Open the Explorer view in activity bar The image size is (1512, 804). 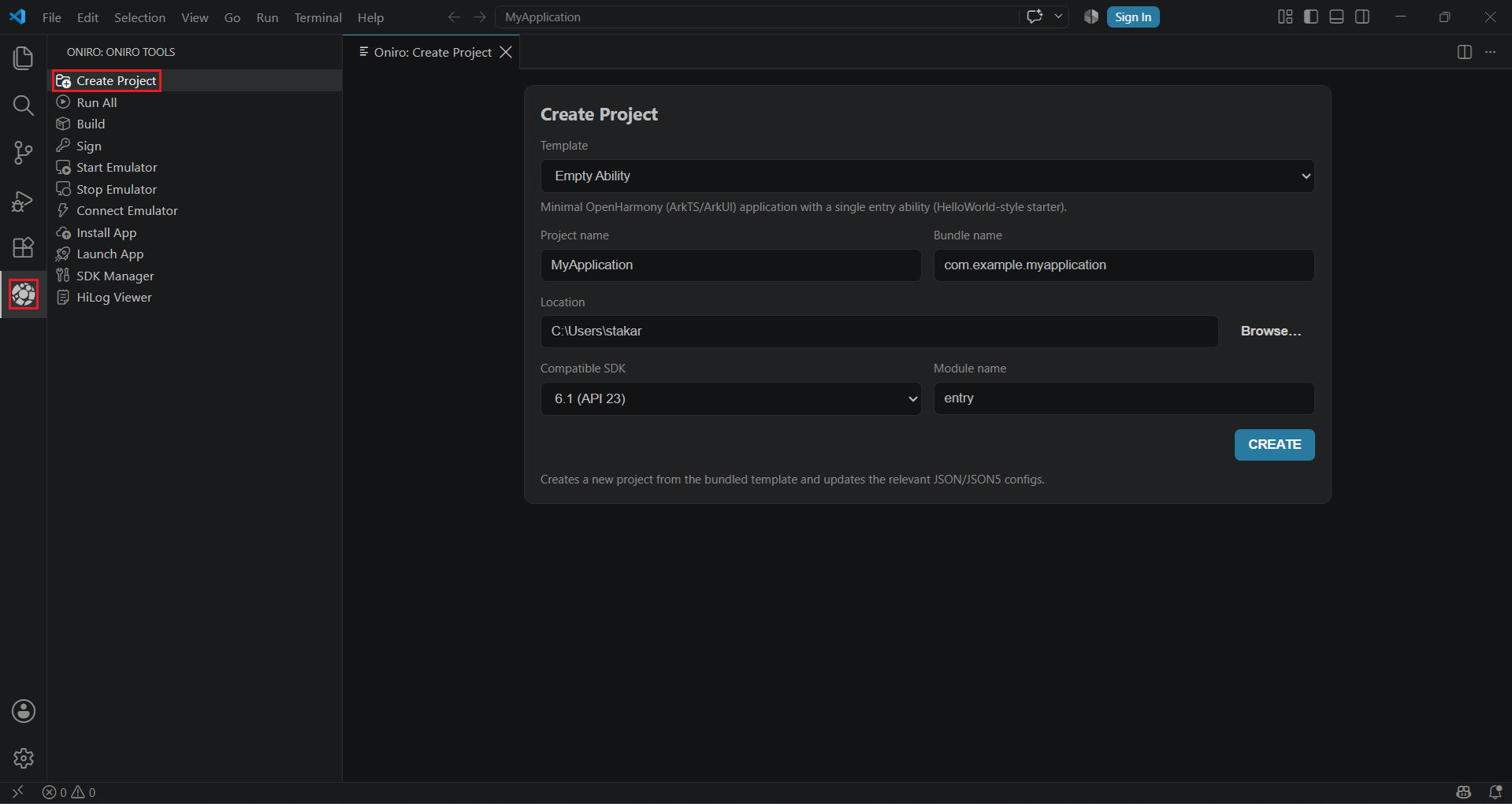click(x=24, y=58)
